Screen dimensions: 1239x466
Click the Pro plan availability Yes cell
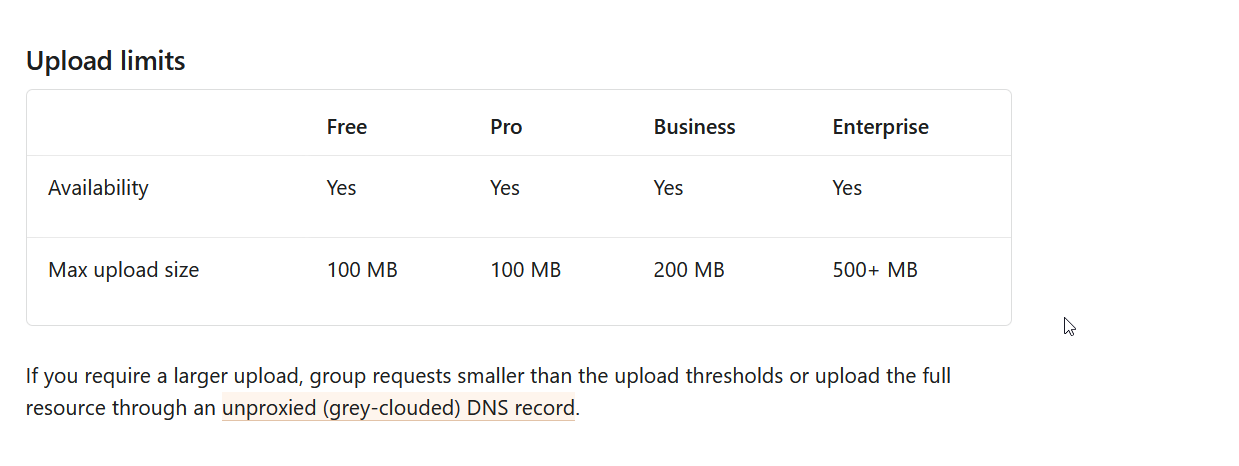coord(505,188)
